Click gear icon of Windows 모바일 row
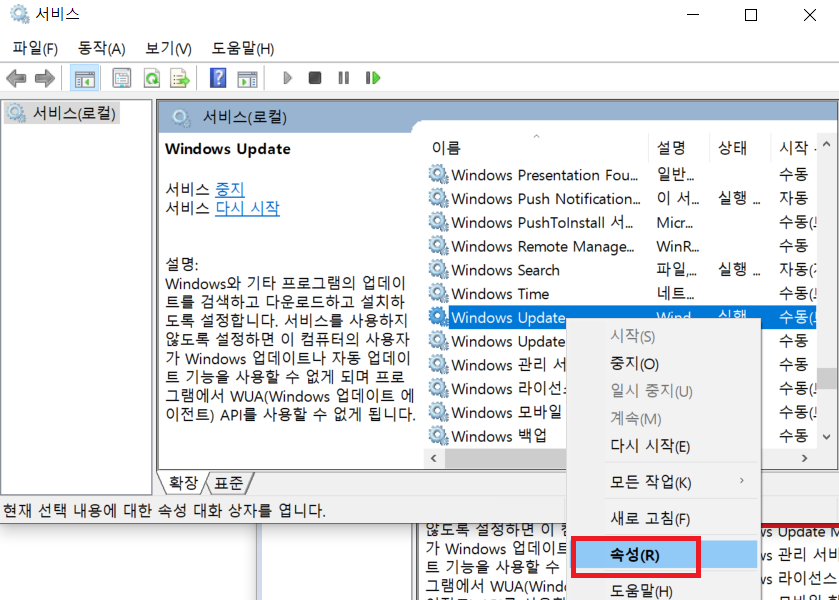The height and width of the screenshot is (600, 839). click(x=438, y=412)
